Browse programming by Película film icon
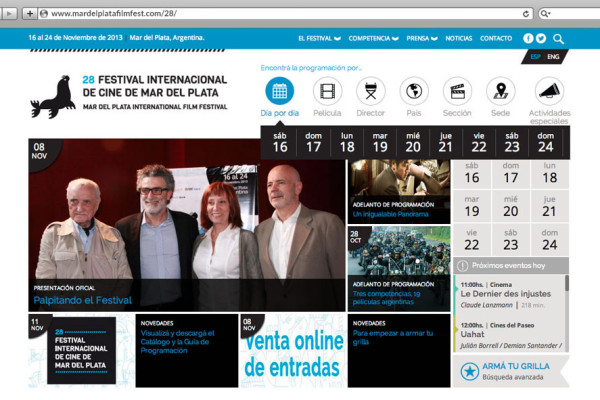Image resolution: width=600 pixels, height=400 pixels. [x=327, y=91]
